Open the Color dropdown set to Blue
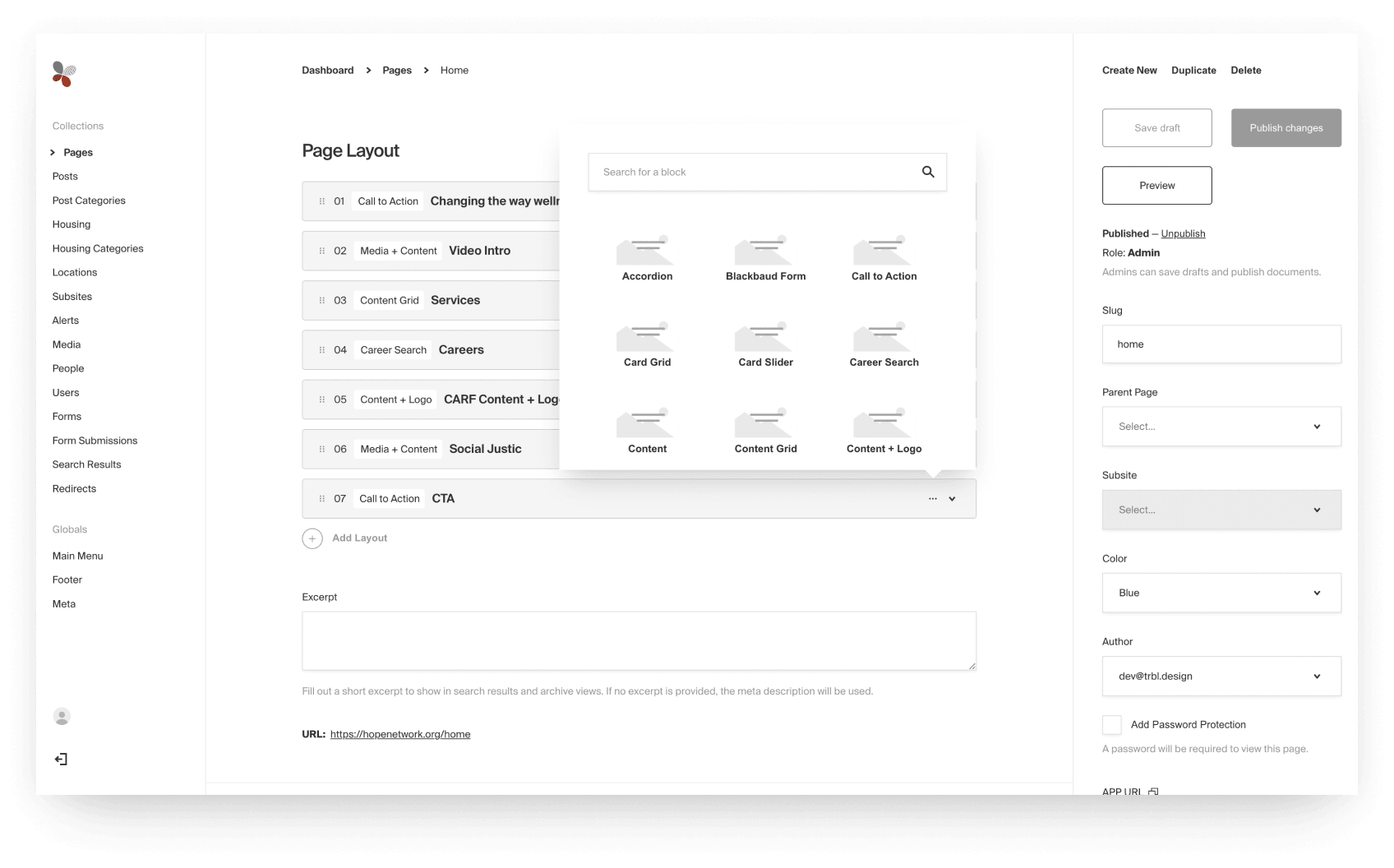This screenshot has height=868, width=1394. pyautogui.click(x=1221, y=593)
